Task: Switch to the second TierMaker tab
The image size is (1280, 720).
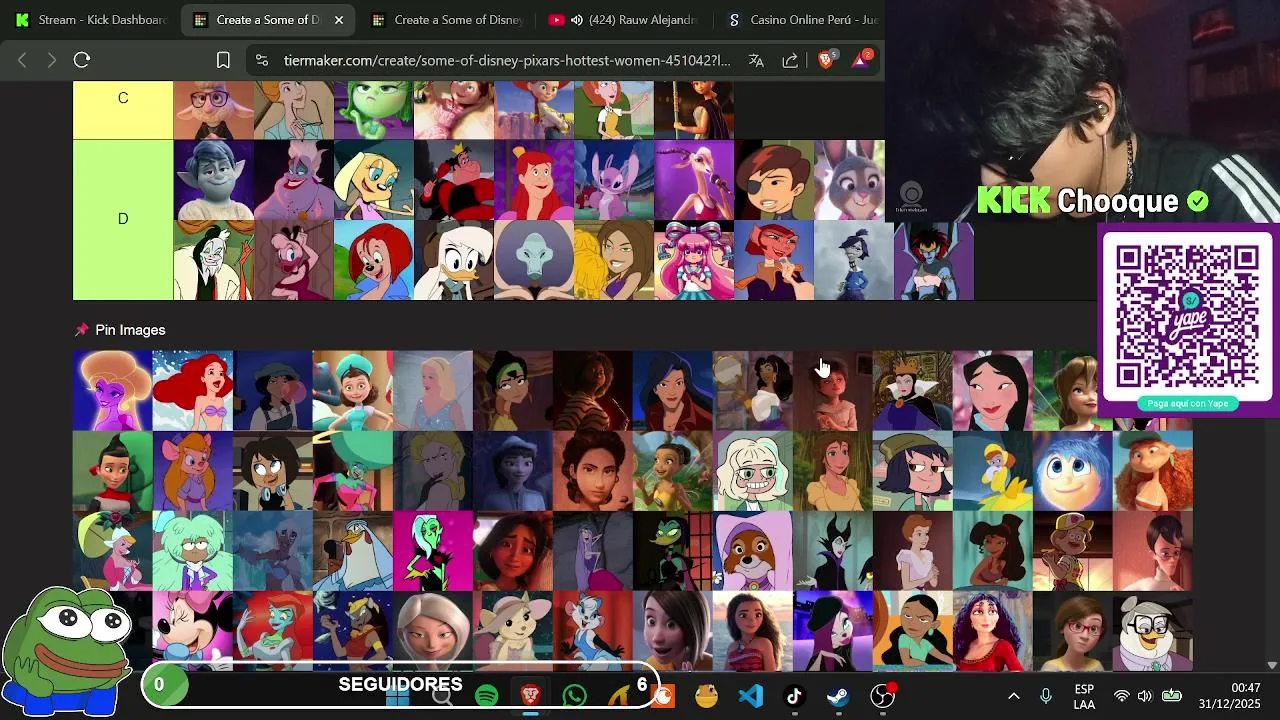Action: 447,20
